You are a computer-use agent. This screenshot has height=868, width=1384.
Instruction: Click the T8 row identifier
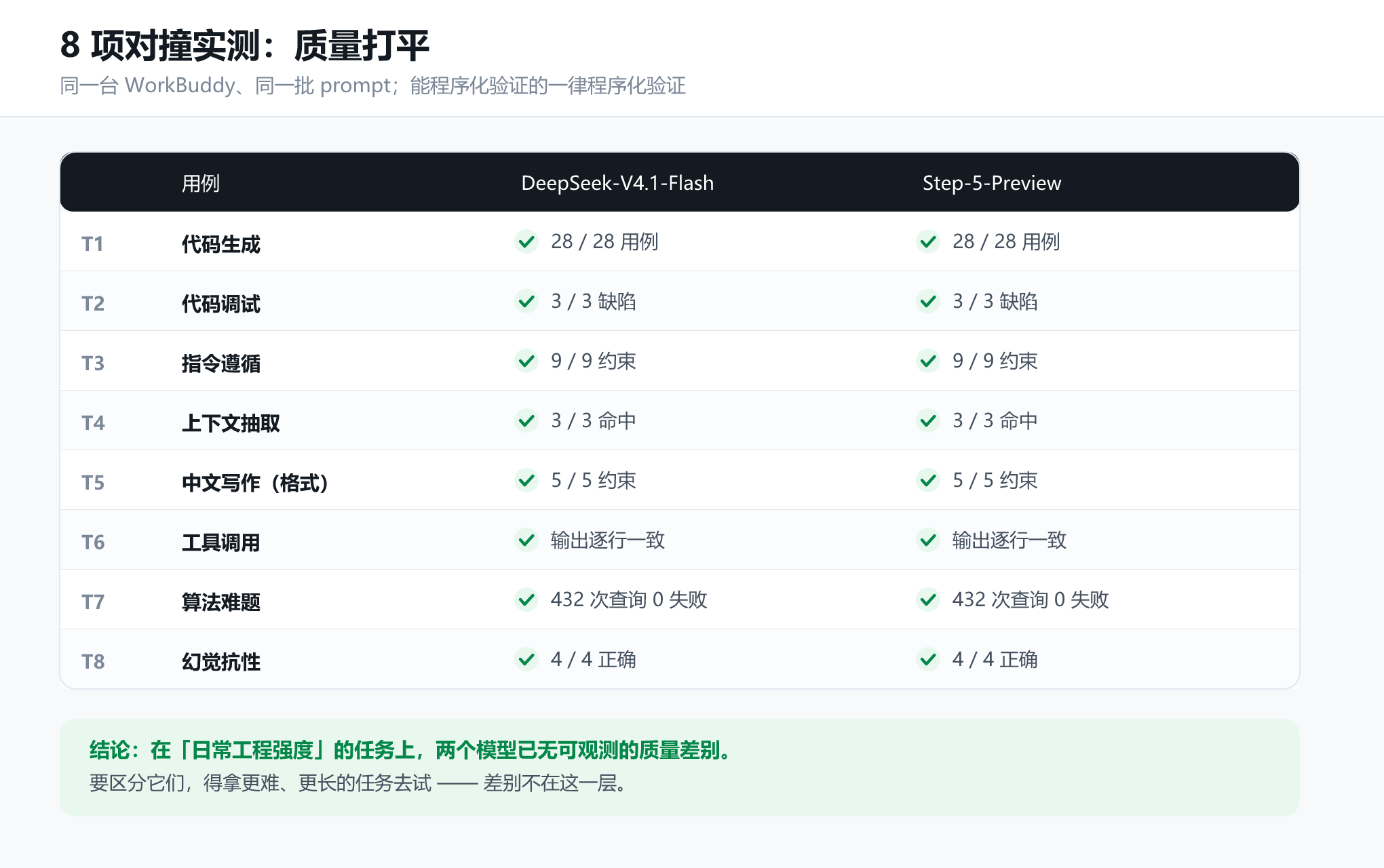[93, 662]
